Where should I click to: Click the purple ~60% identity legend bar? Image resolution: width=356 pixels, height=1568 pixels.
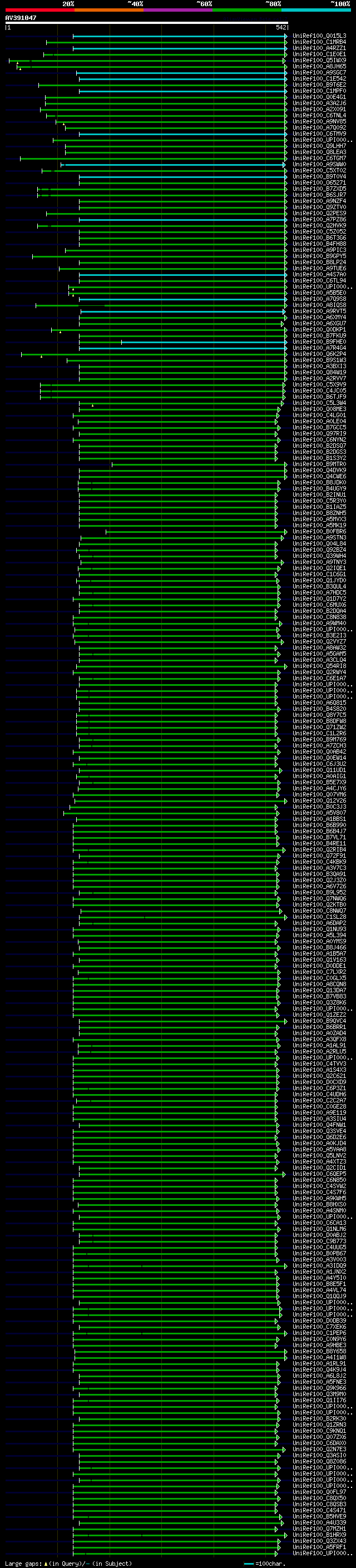[177, 10]
